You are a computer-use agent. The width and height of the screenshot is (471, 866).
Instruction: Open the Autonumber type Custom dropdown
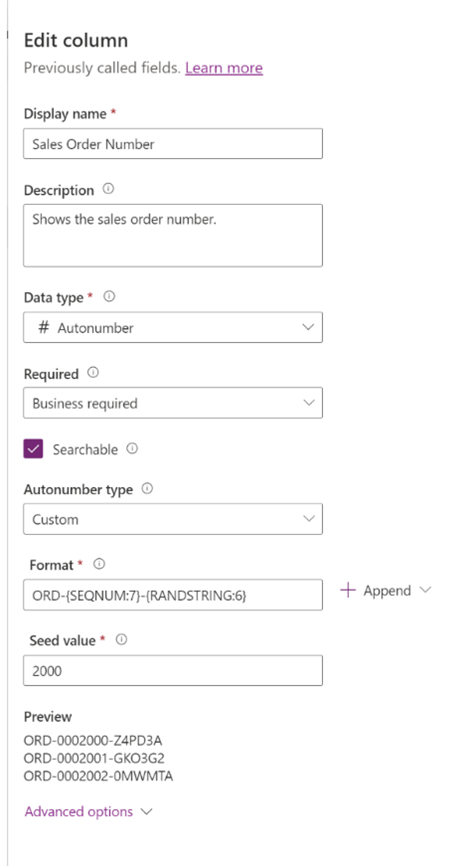click(x=173, y=519)
